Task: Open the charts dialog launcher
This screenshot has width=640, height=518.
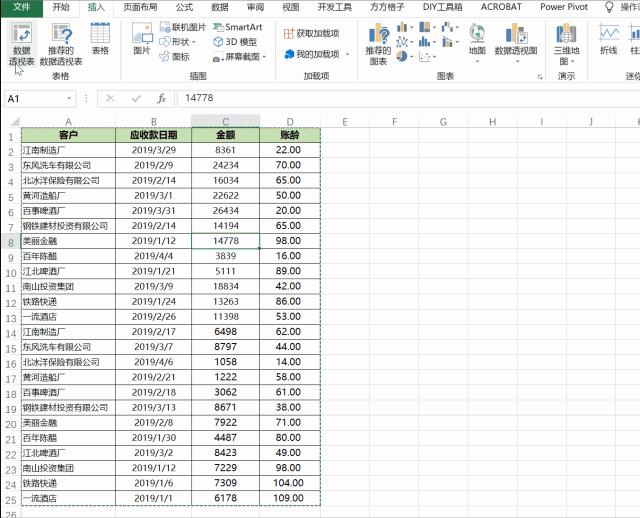Action: [540, 77]
